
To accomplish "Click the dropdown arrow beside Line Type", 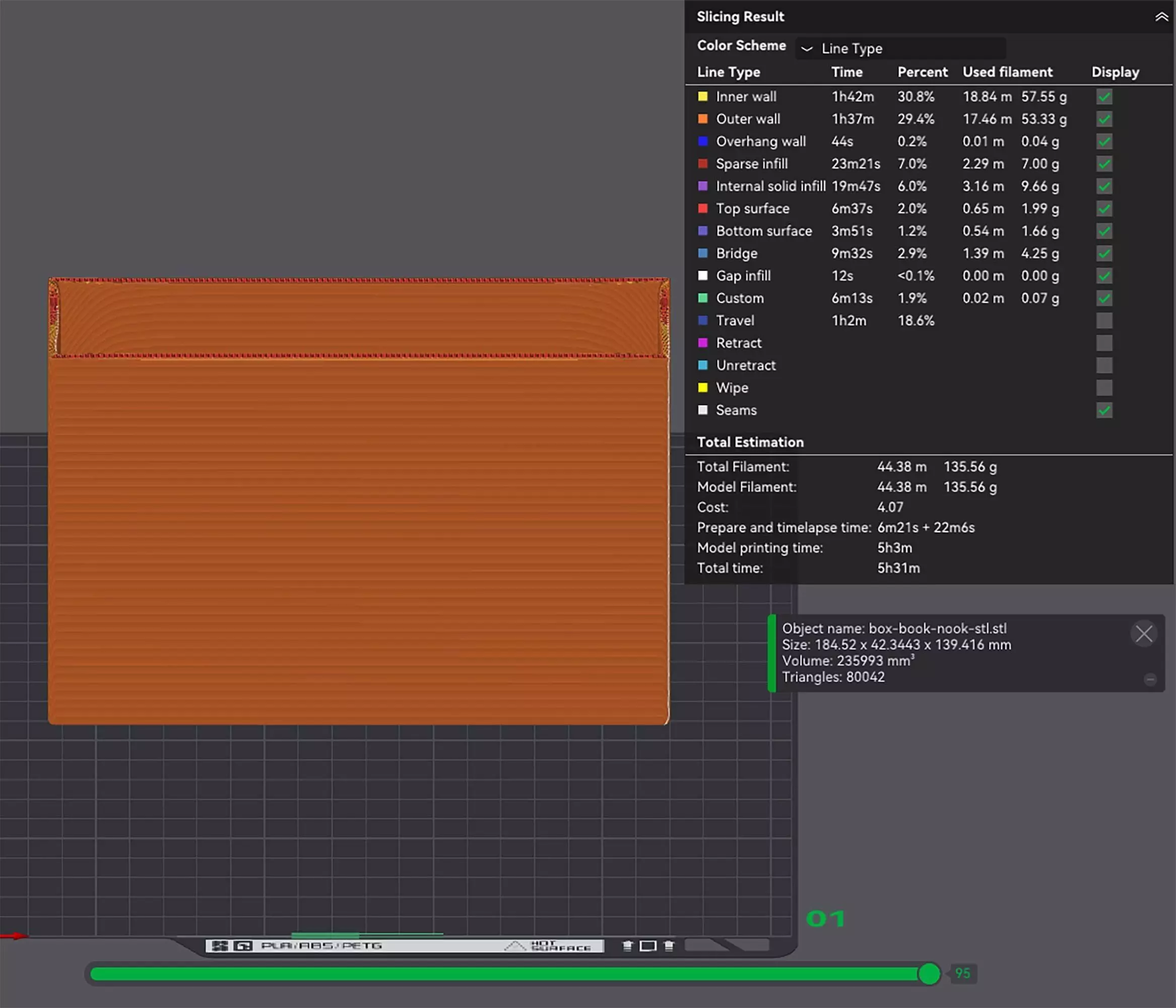I will click(807, 49).
